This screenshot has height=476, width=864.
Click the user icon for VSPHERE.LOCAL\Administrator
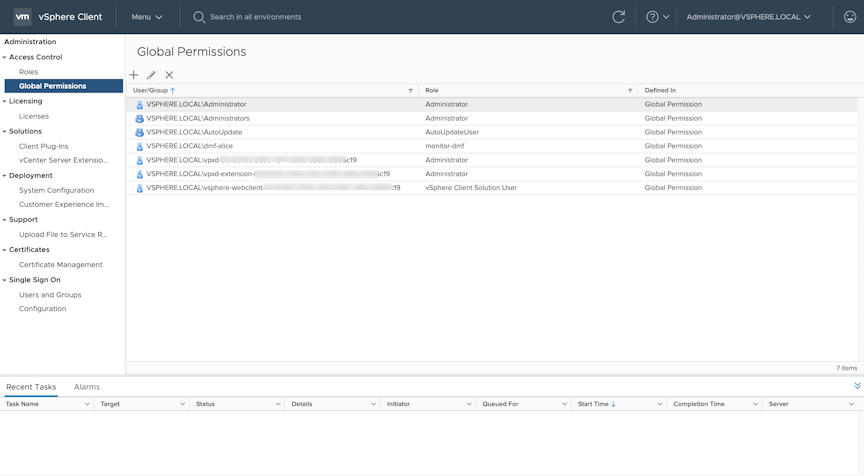click(x=139, y=105)
